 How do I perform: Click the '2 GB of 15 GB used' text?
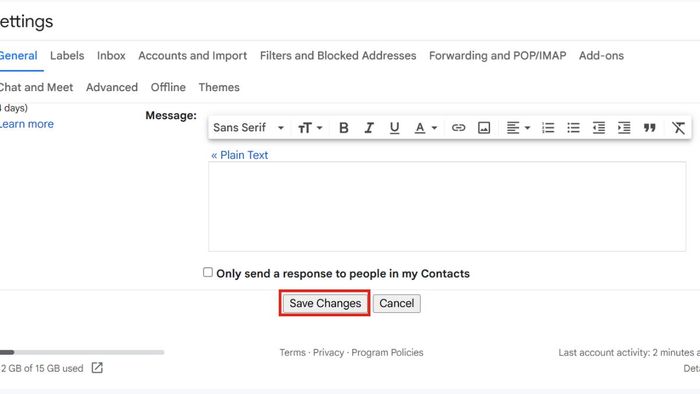coord(42,369)
